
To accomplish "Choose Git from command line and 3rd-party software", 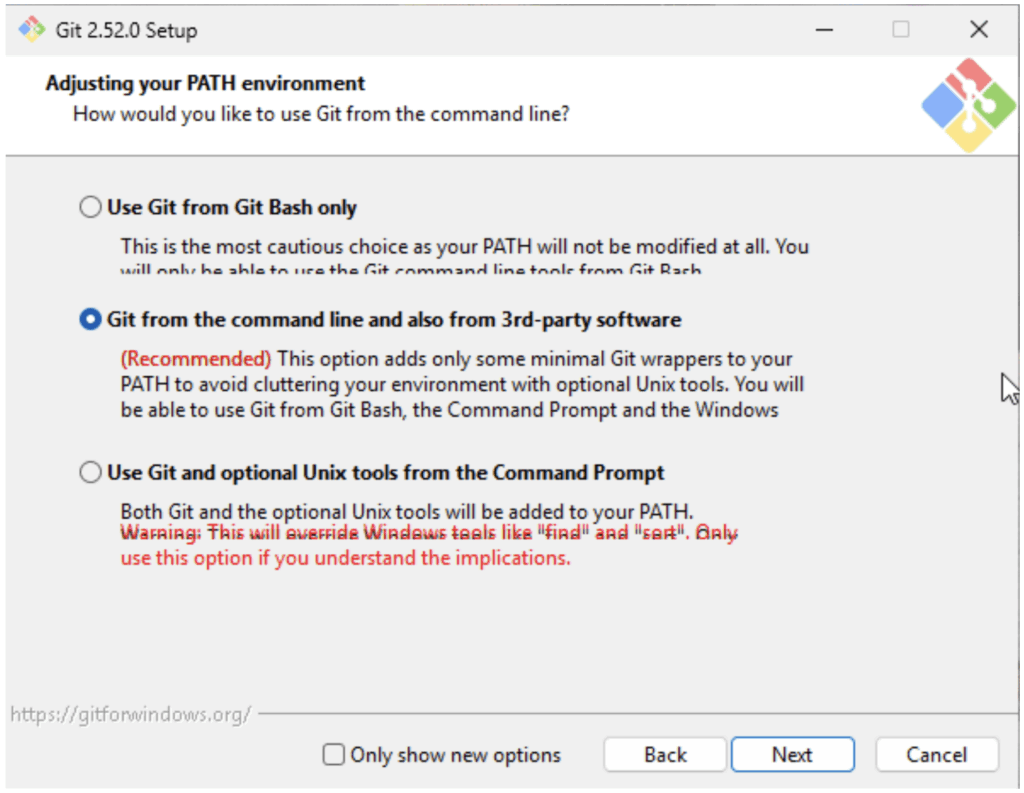I will (x=91, y=320).
